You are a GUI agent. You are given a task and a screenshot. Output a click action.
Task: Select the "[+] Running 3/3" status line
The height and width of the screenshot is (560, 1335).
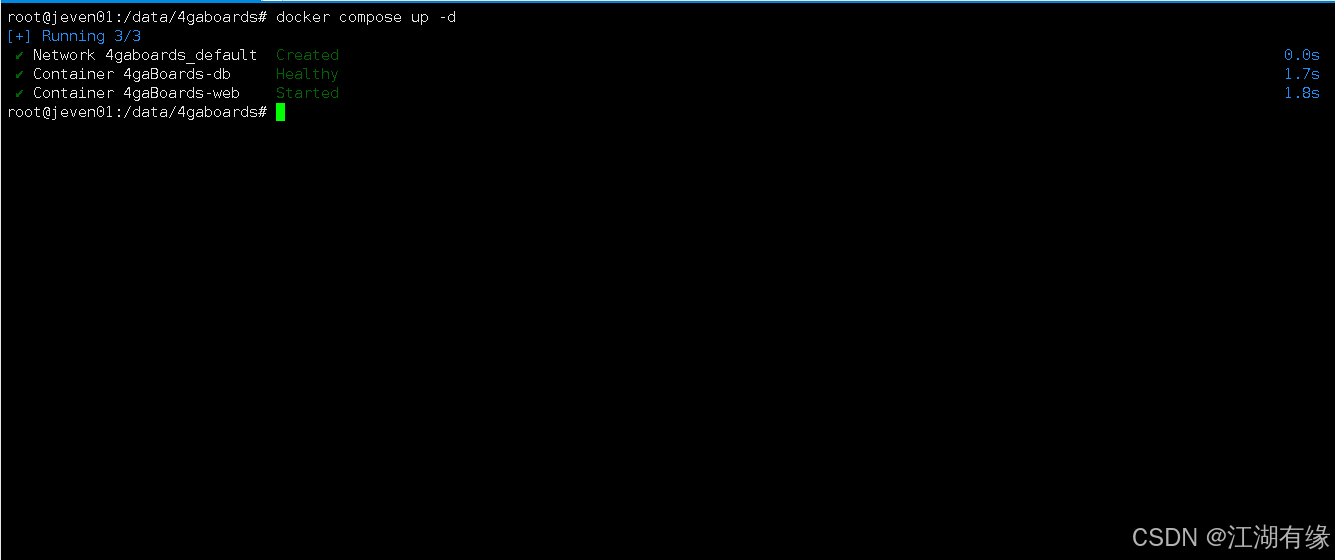(74, 36)
